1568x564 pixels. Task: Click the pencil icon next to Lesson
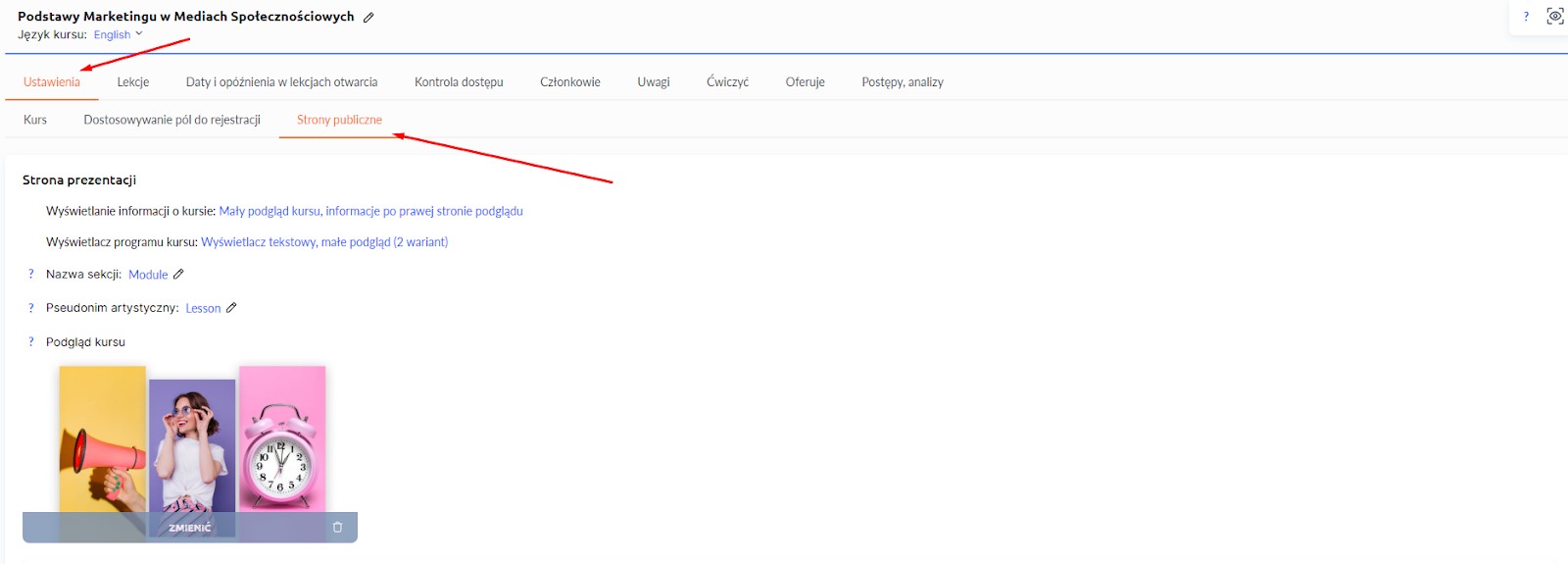231,308
